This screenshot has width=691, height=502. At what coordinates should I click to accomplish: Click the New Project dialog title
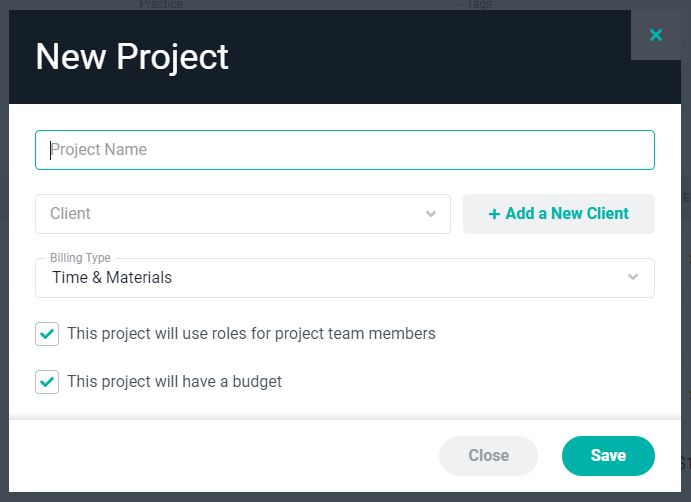pyautogui.click(x=132, y=57)
